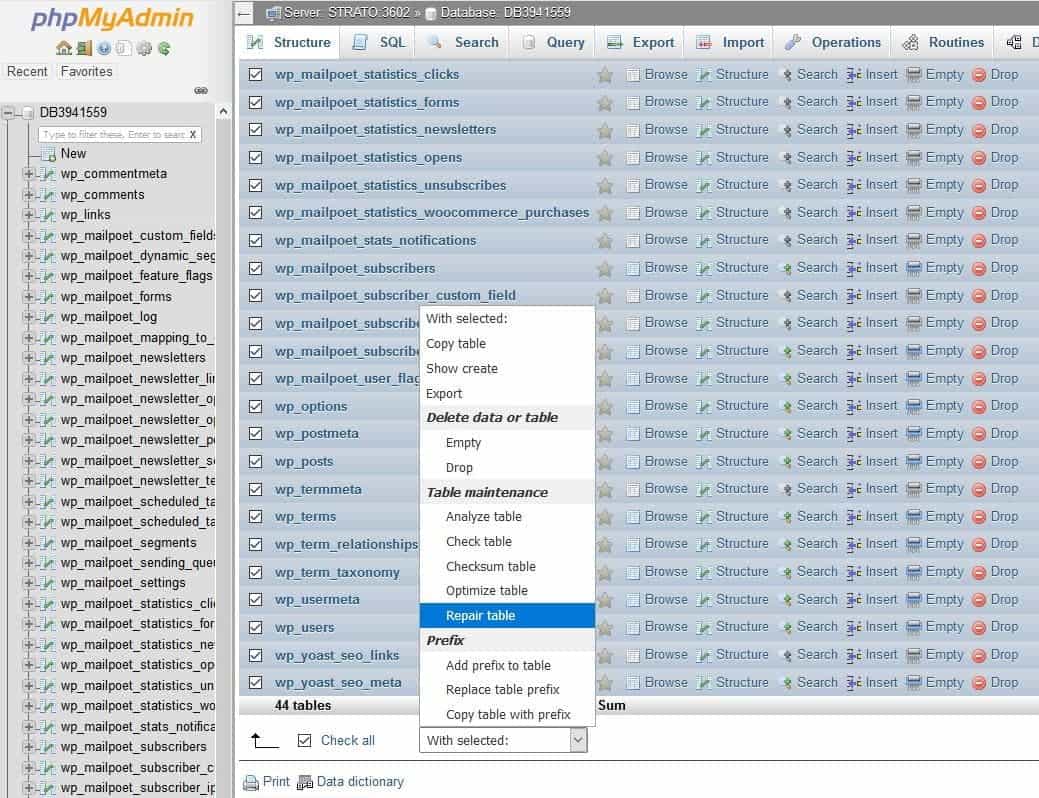Expand wp_mailpoet_log tree node

pyautogui.click(x=28, y=317)
